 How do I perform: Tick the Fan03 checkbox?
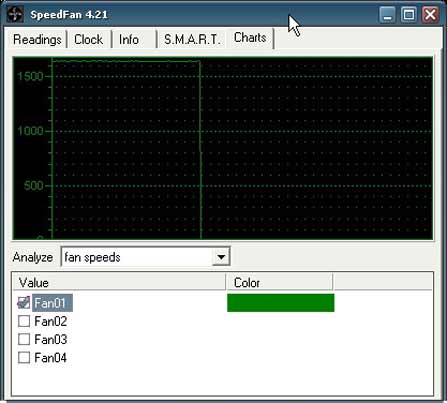click(x=24, y=339)
